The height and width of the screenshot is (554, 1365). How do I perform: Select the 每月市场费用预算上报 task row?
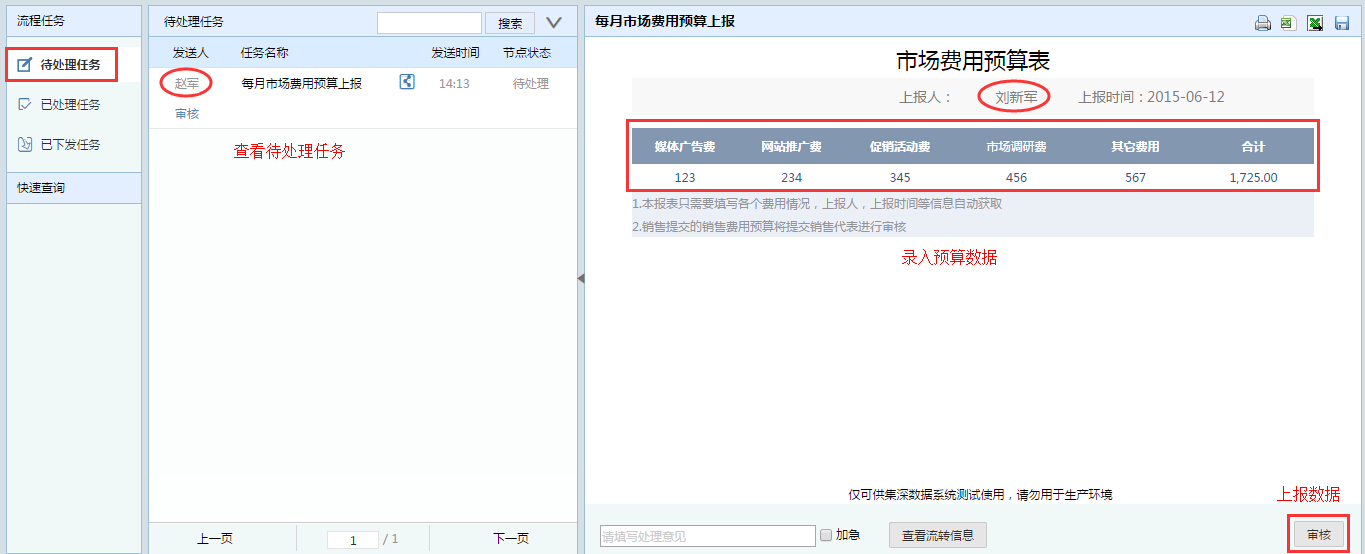coord(363,98)
